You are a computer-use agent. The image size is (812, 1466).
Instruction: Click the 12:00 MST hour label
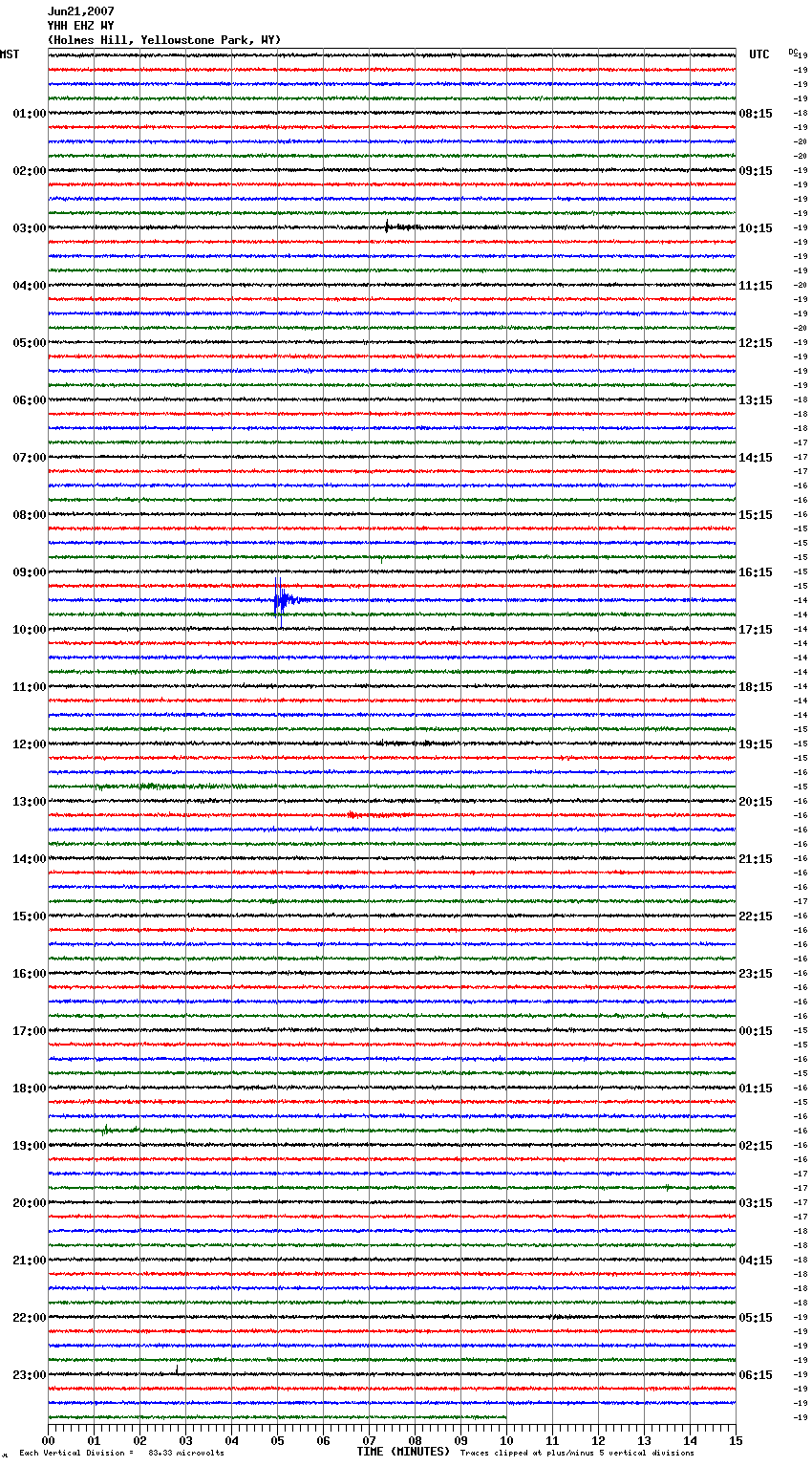[x=29, y=744]
